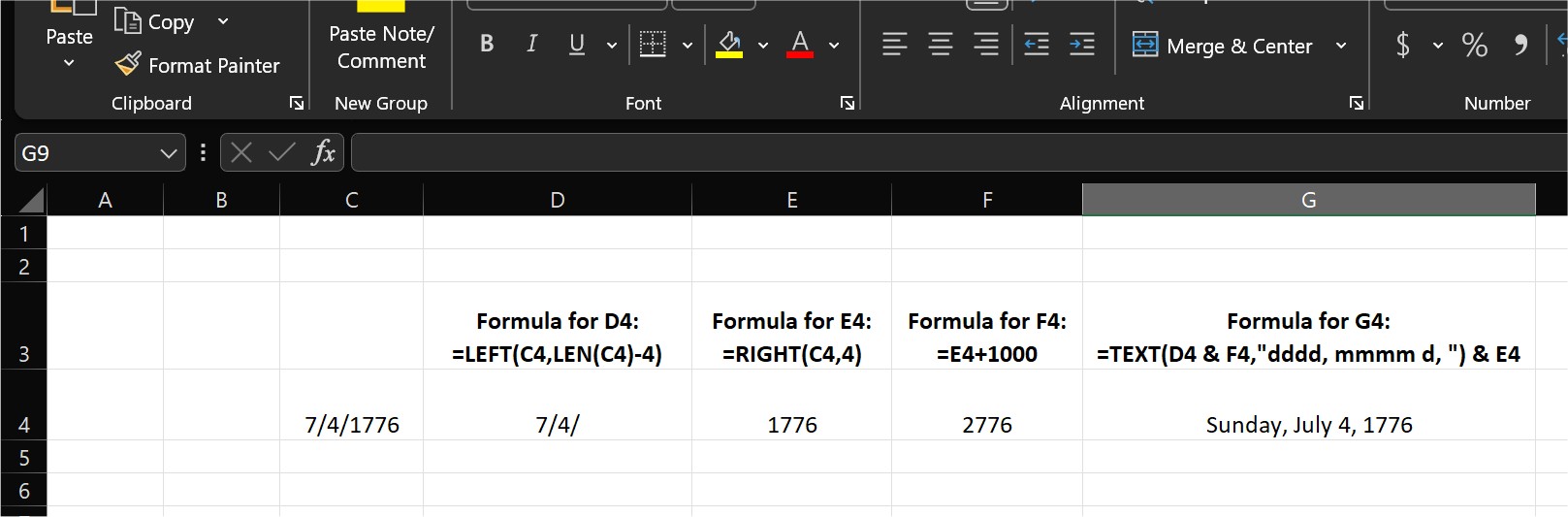
Task: Click the Merge & Center button
Action: click(1224, 46)
